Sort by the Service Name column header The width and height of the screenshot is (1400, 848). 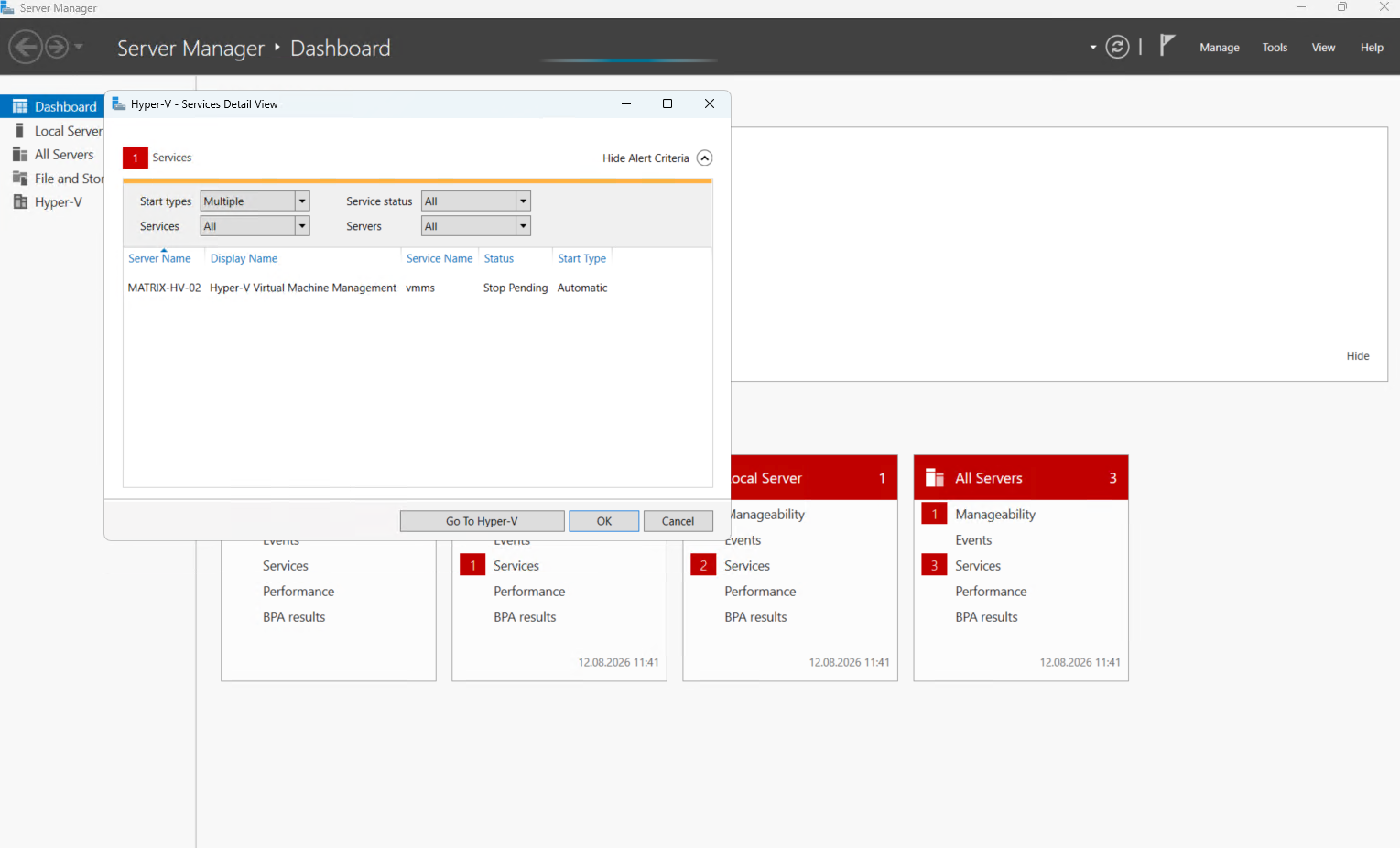click(x=440, y=259)
